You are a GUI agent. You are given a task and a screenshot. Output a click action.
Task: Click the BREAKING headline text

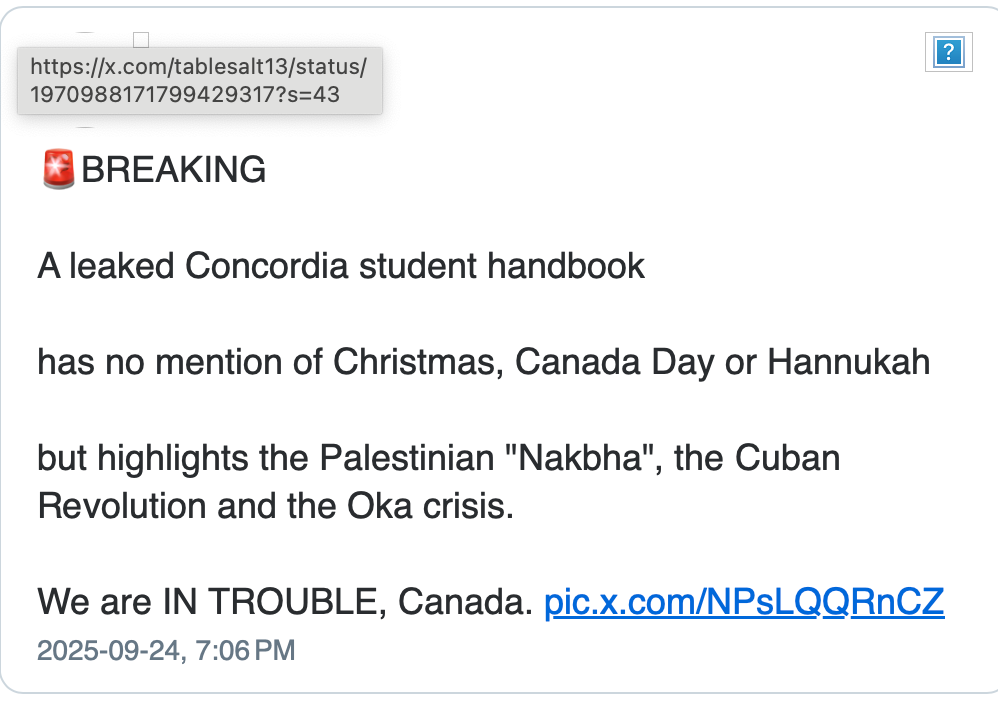(173, 170)
